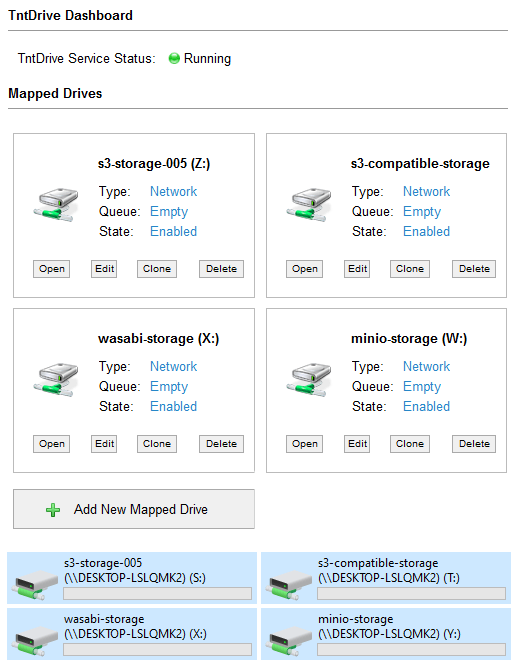Clone the s3-storage-005 (Z:) drive

[157, 269]
